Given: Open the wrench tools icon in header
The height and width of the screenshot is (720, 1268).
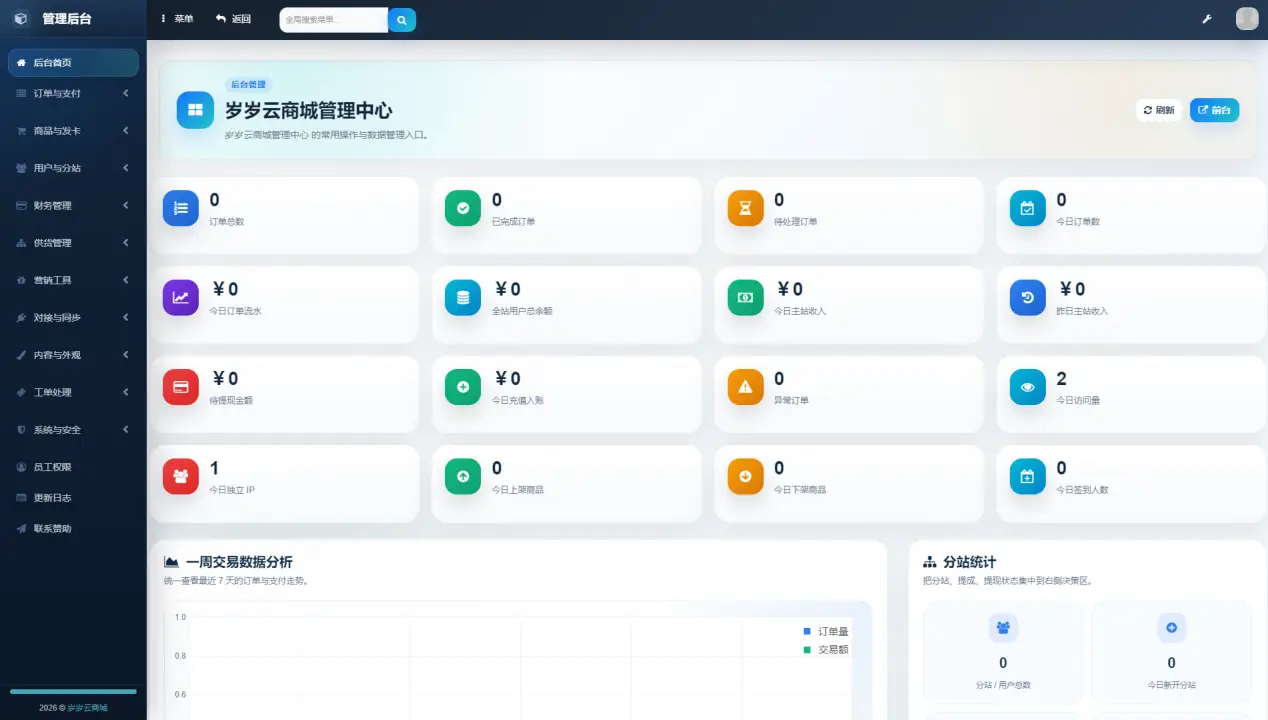Looking at the screenshot, I should [1206, 19].
